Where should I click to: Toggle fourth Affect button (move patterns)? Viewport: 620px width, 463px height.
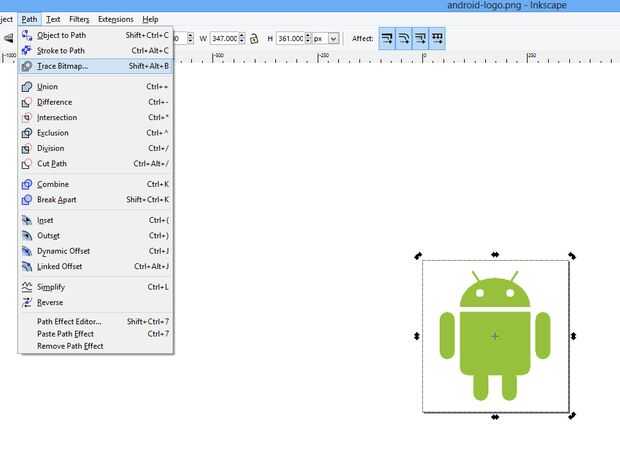[x=437, y=38]
